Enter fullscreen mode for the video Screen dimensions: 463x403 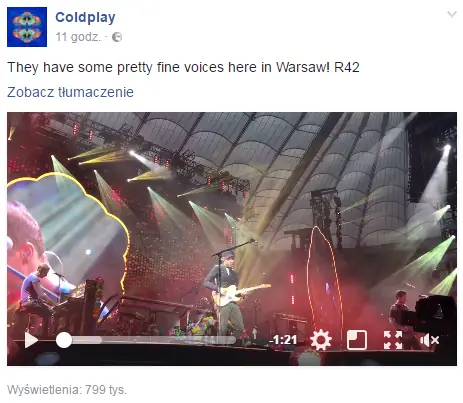pos(393,340)
